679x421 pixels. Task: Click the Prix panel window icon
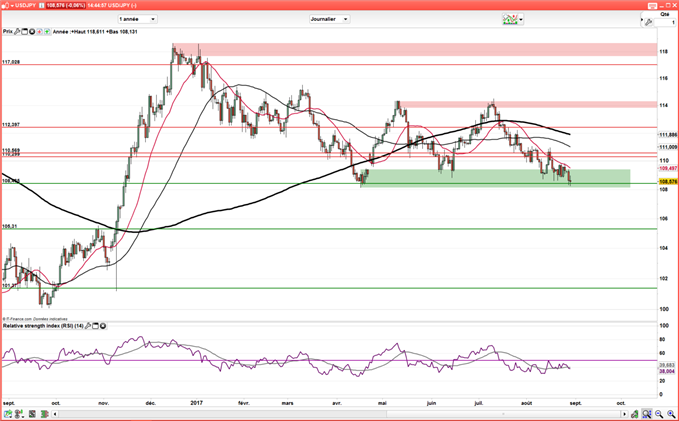point(25,32)
